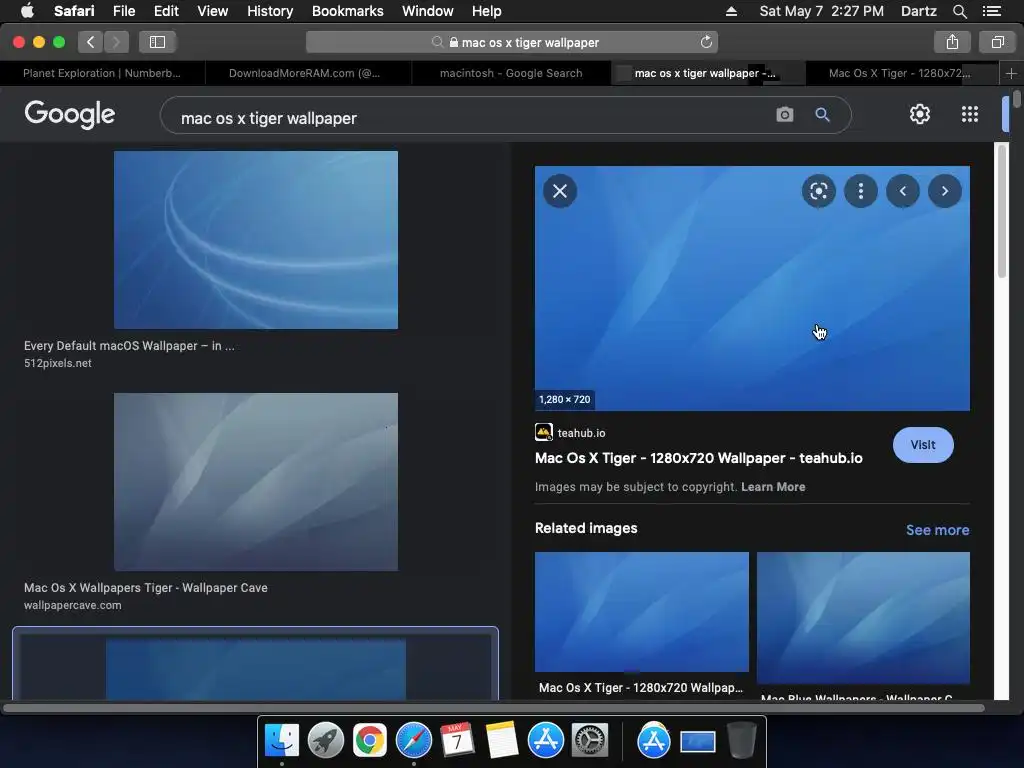This screenshot has height=768, width=1024.
Task: Click the preview panel vertical scrollbar
Action: click(x=1002, y=212)
